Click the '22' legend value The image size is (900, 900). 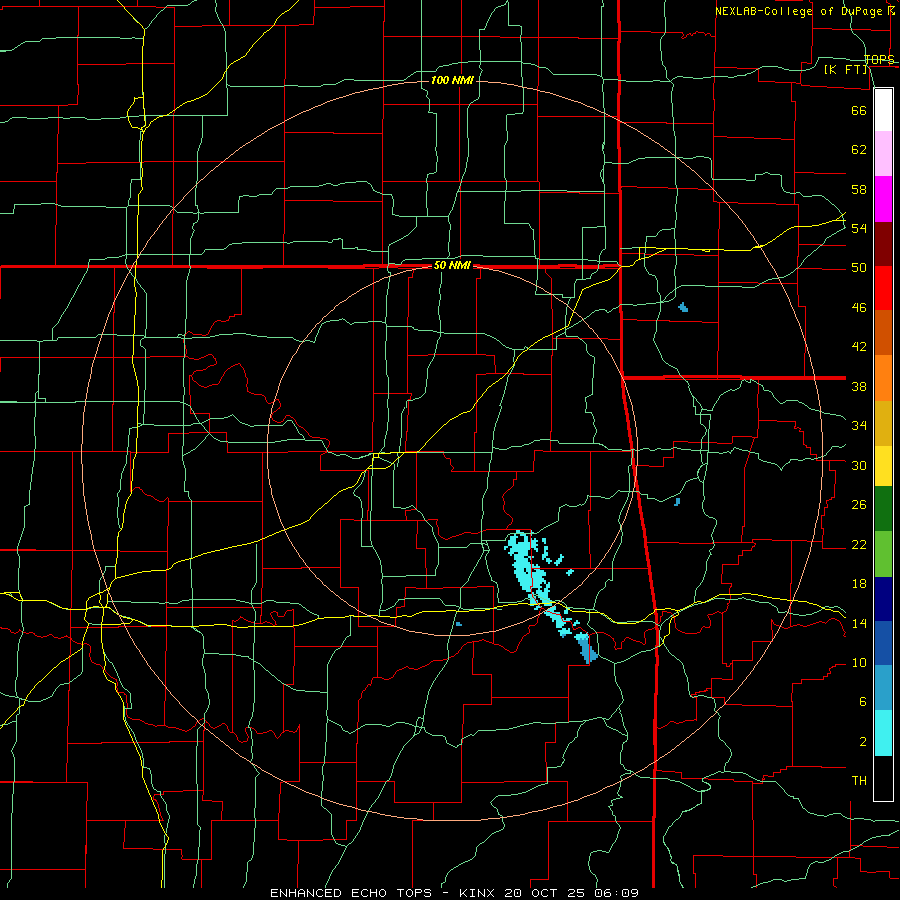coord(859,545)
